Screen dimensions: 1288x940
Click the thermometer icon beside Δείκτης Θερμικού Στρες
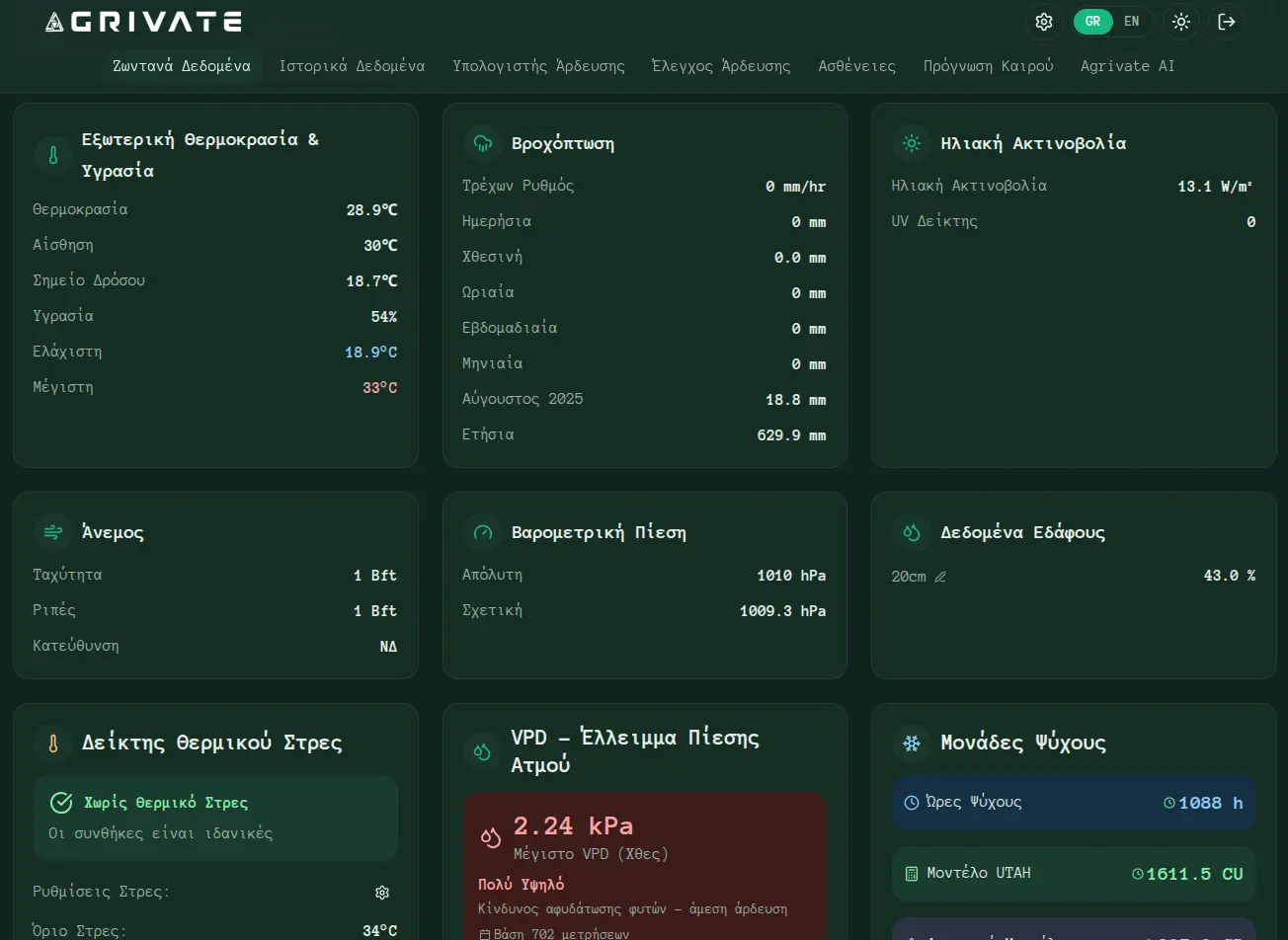click(52, 744)
